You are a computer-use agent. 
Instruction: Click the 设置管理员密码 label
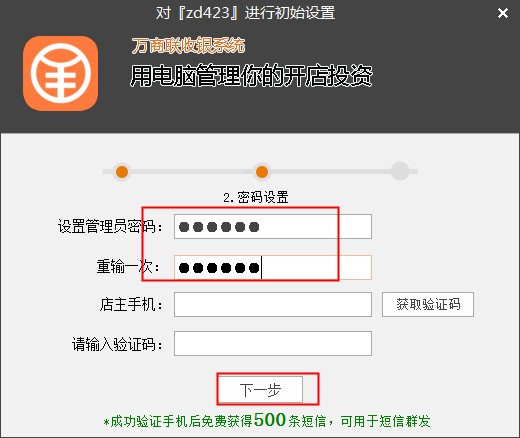110,227
